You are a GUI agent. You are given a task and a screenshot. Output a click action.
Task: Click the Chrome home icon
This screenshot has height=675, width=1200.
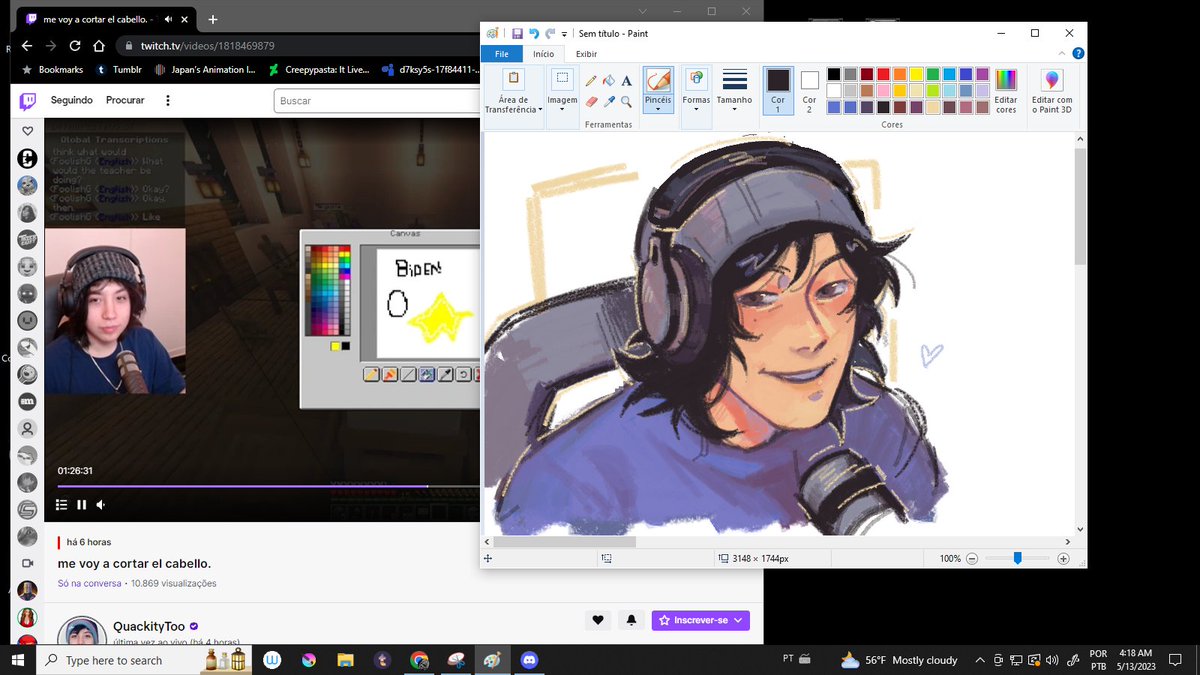(99, 46)
